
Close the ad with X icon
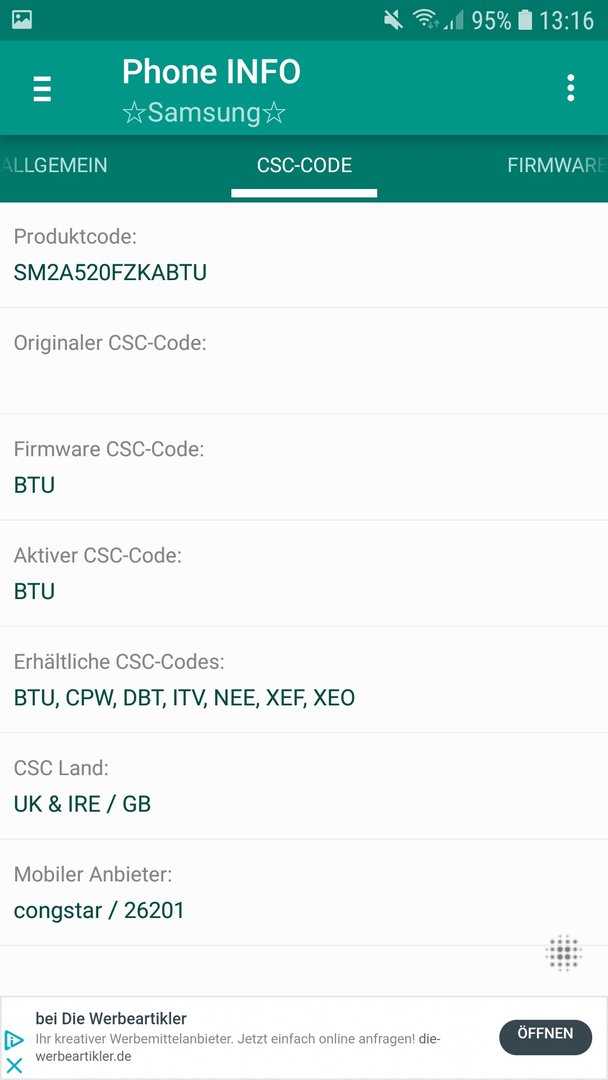[x=14, y=1066]
